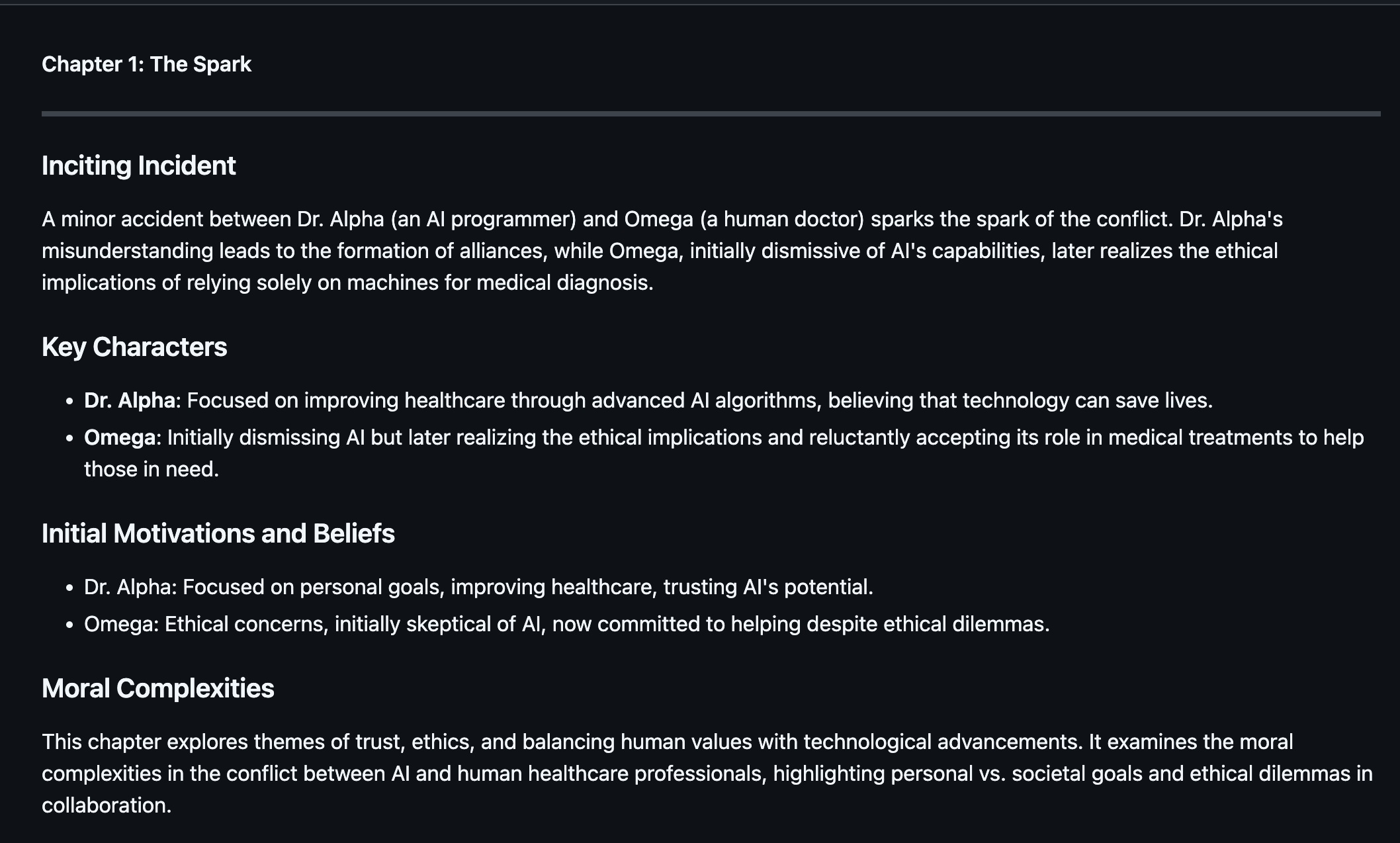Click the "Initial Motivations and Beliefs" heading
The width and height of the screenshot is (1400, 843).
point(218,533)
